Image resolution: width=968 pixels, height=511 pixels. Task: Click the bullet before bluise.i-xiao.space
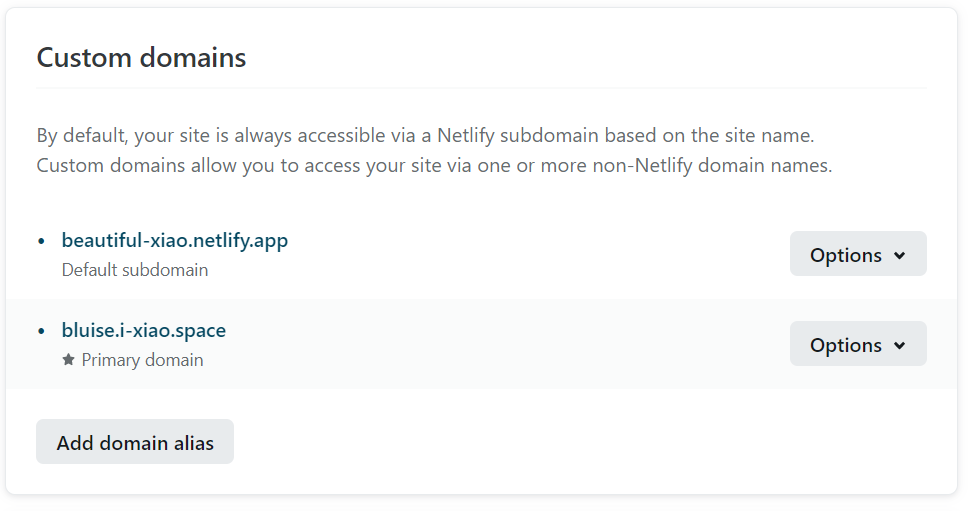click(42, 331)
